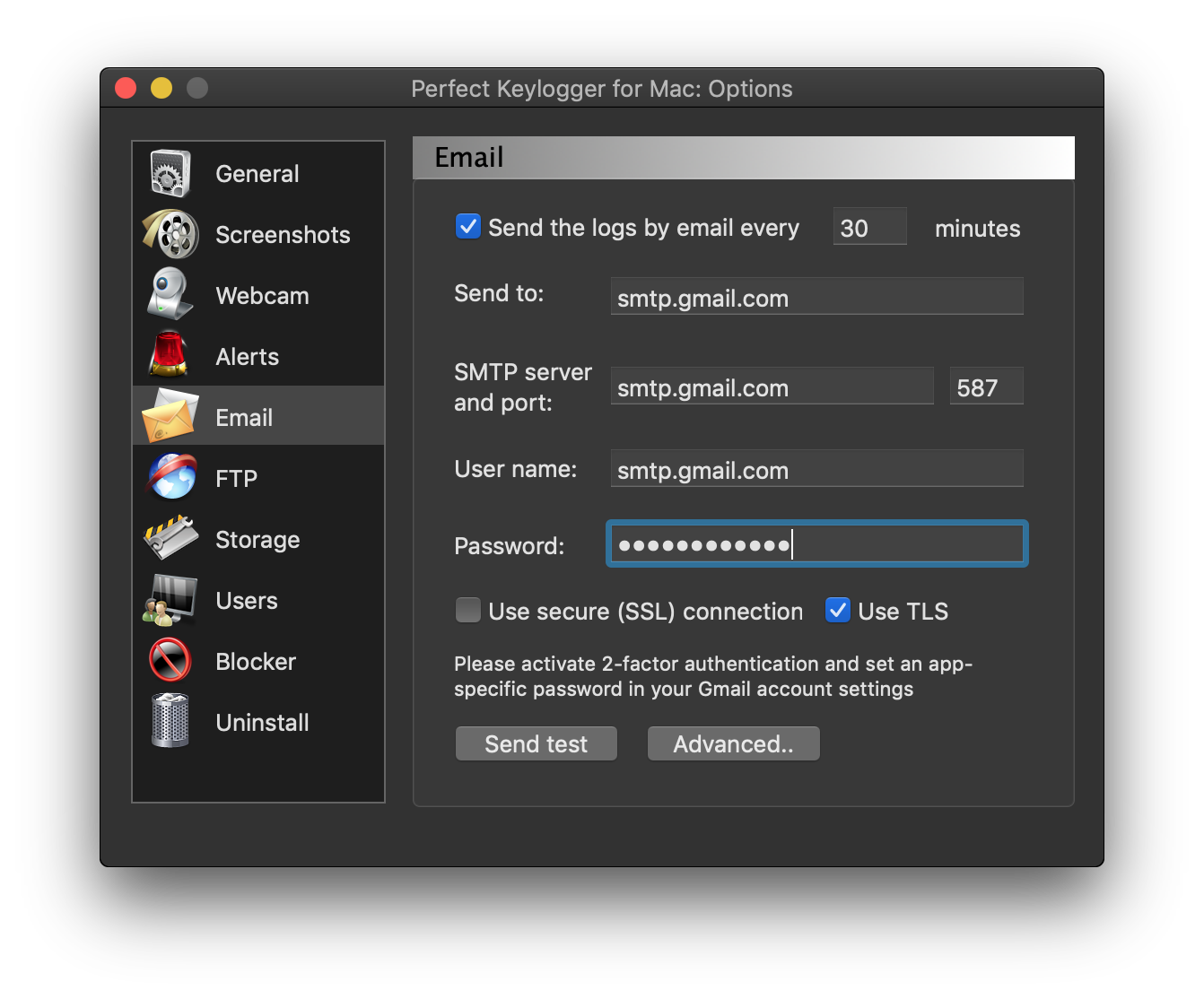Screen dimensions: 1204x999
Task: Select the Email envelope icon
Action: (170, 416)
